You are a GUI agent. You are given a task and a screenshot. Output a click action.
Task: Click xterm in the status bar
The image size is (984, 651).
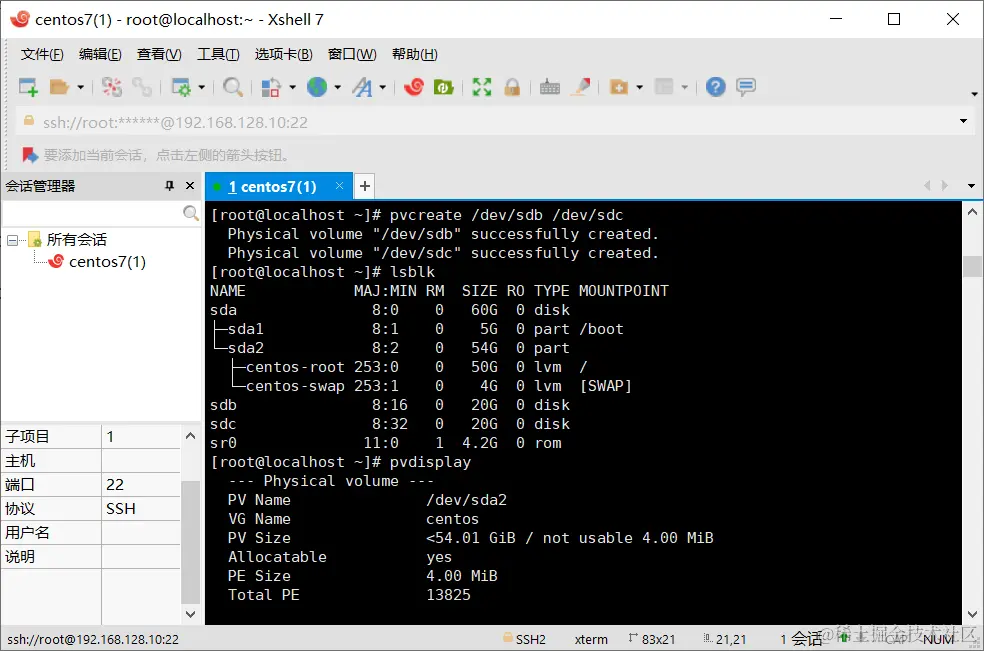click(591, 639)
